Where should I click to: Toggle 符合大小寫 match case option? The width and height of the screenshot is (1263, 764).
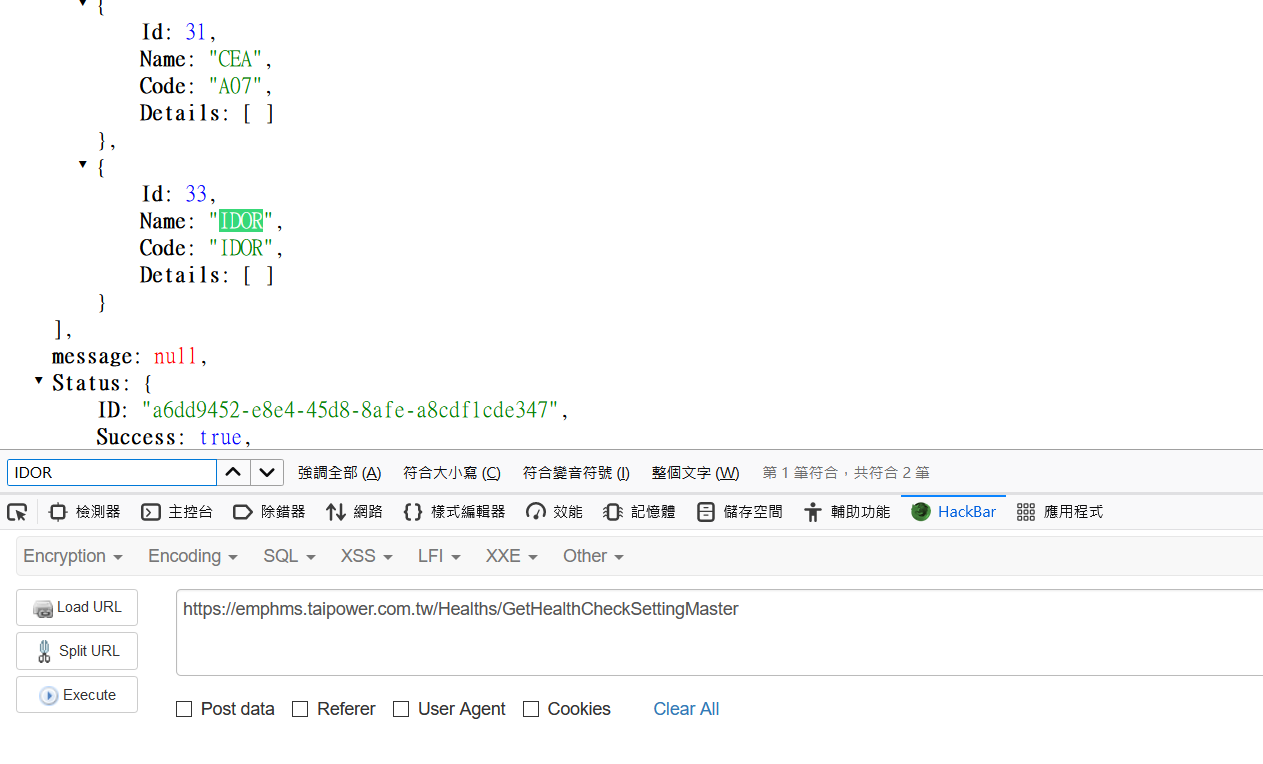click(x=452, y=473)
